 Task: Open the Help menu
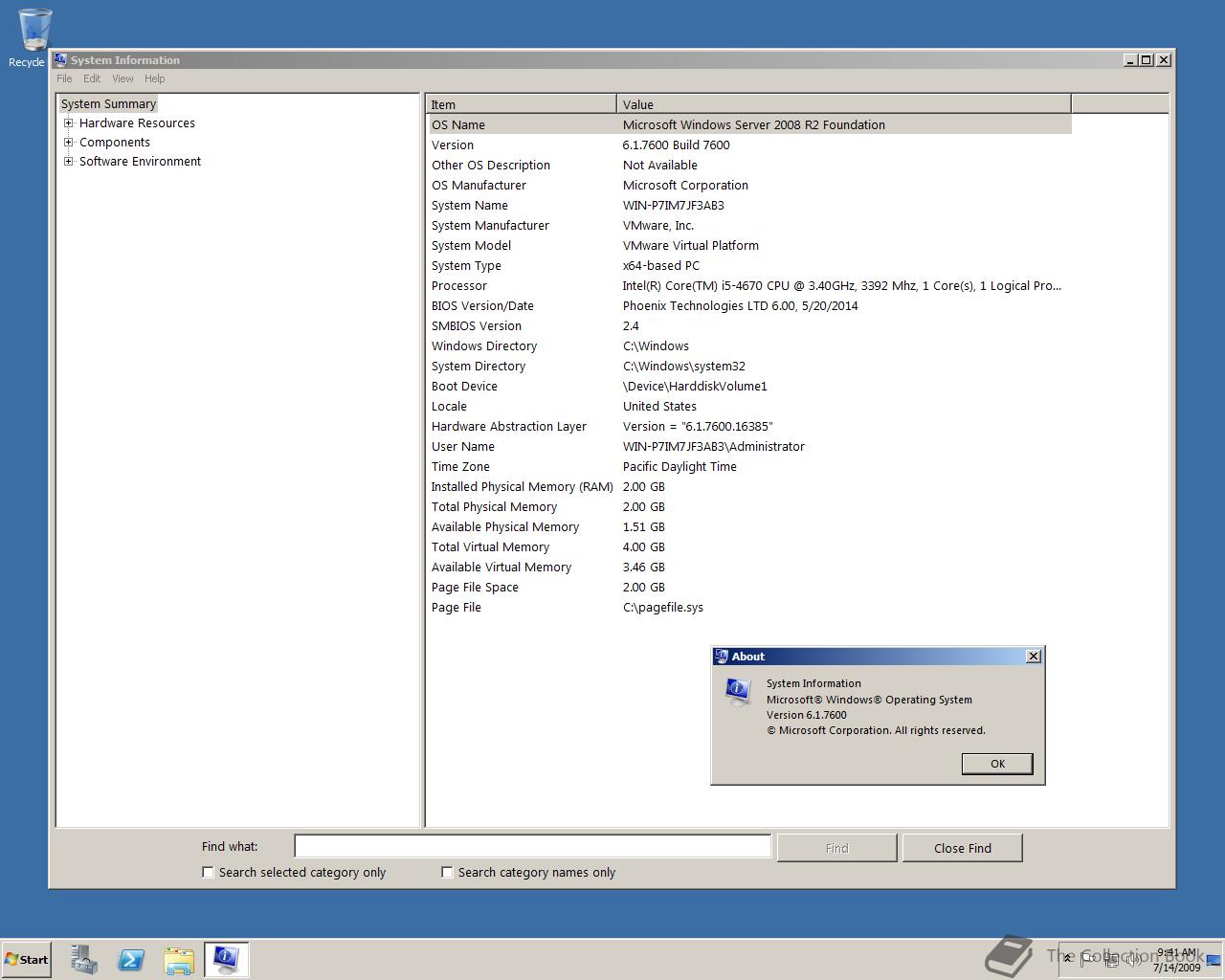[154, 78]
